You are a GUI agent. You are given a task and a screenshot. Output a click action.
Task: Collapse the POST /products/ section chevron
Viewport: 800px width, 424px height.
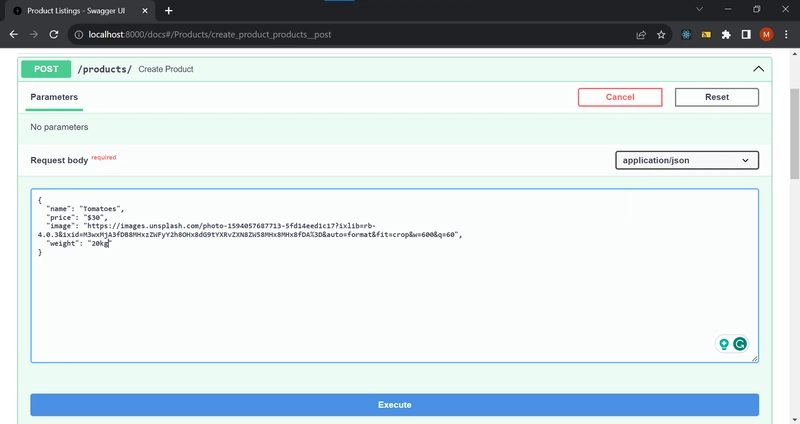coord(759,69)
